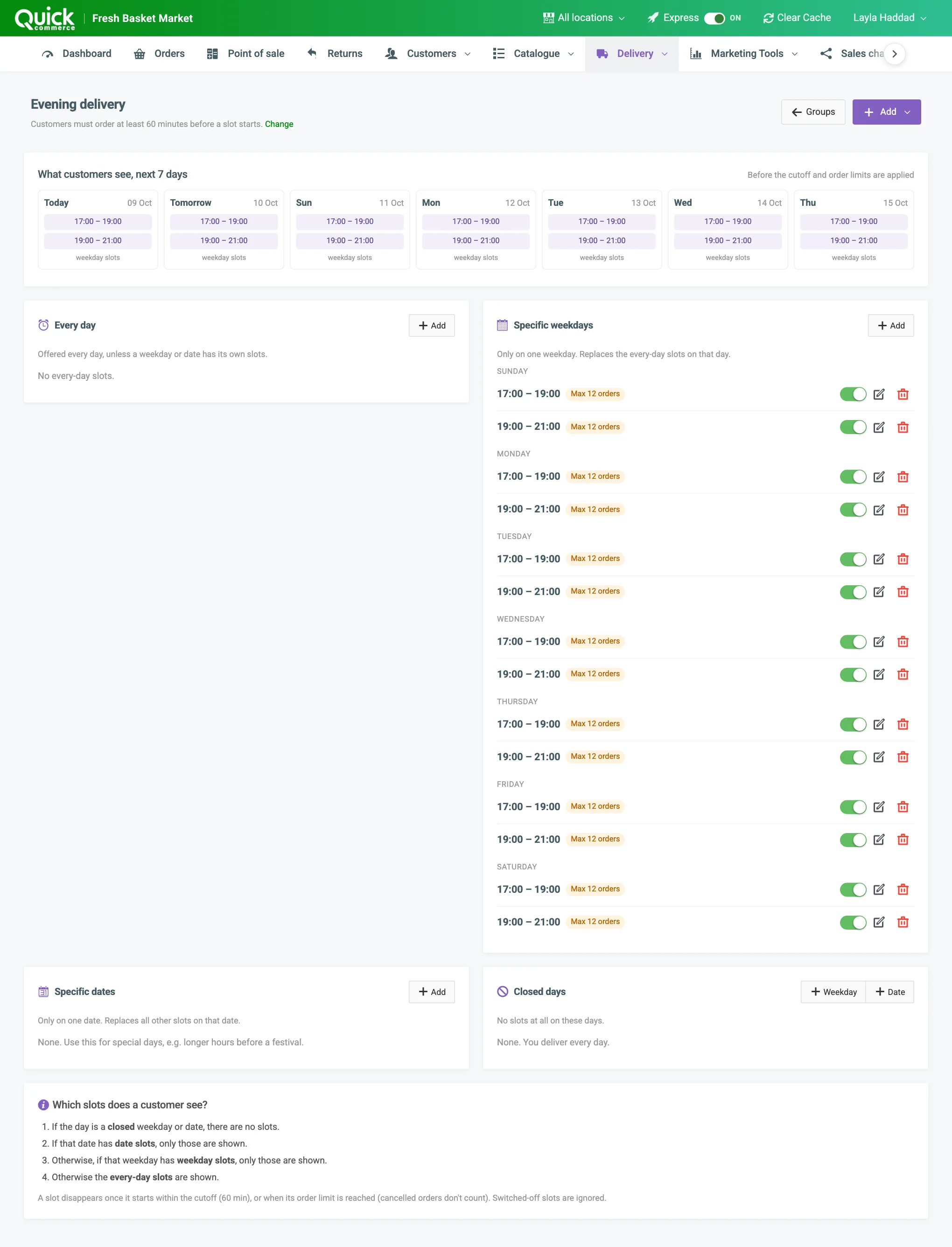Edit the Wednesday 19:00 – 21:00 slot

[878, 675]
